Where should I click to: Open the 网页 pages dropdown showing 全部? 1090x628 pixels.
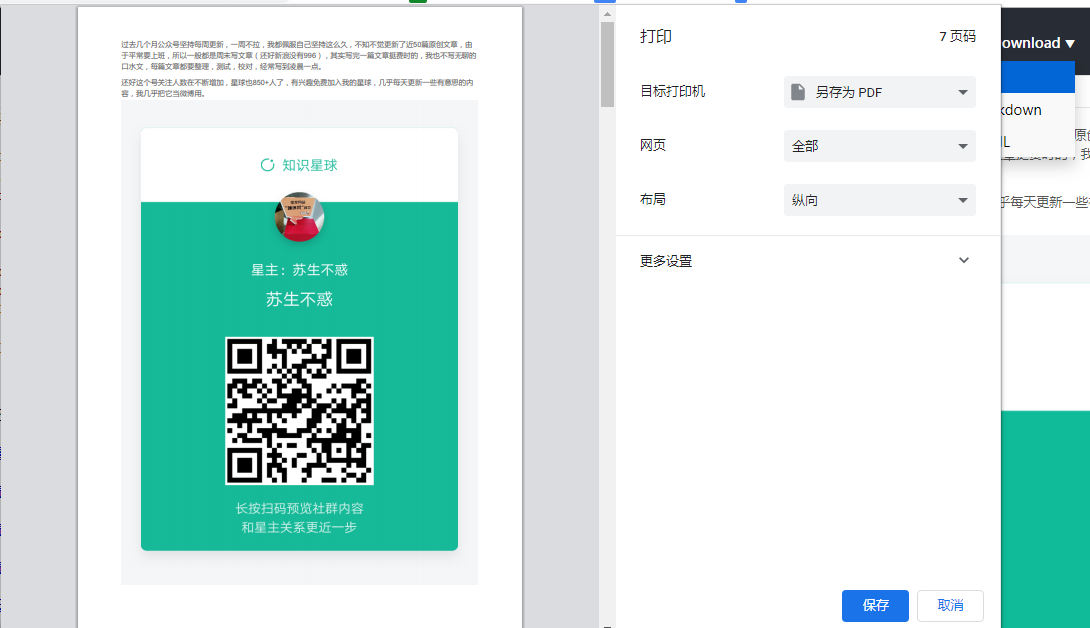point(879,146)
